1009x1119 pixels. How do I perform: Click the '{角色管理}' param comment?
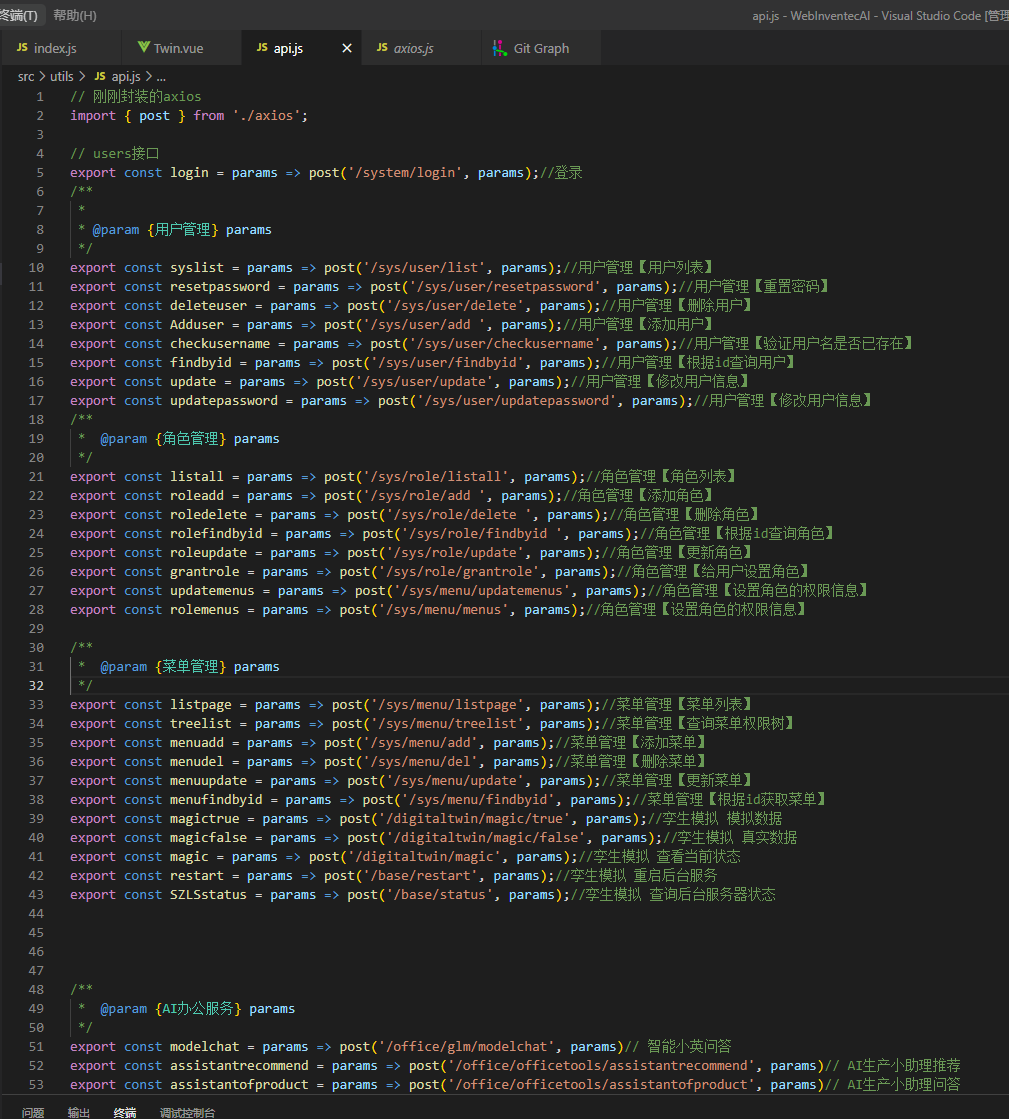coord(191,439)
